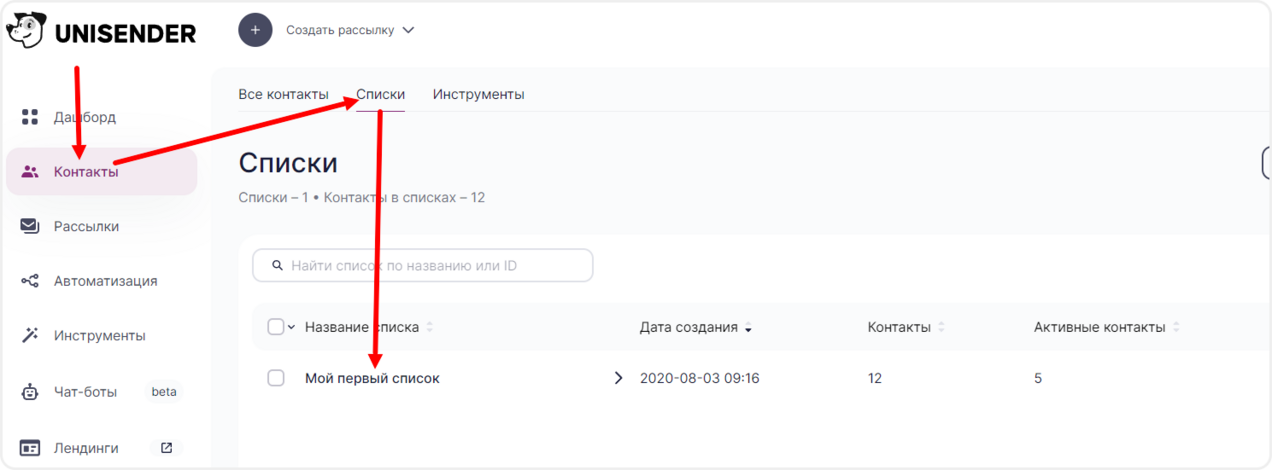Click the Автоматизация workflow icon

[x=30, y=281]
